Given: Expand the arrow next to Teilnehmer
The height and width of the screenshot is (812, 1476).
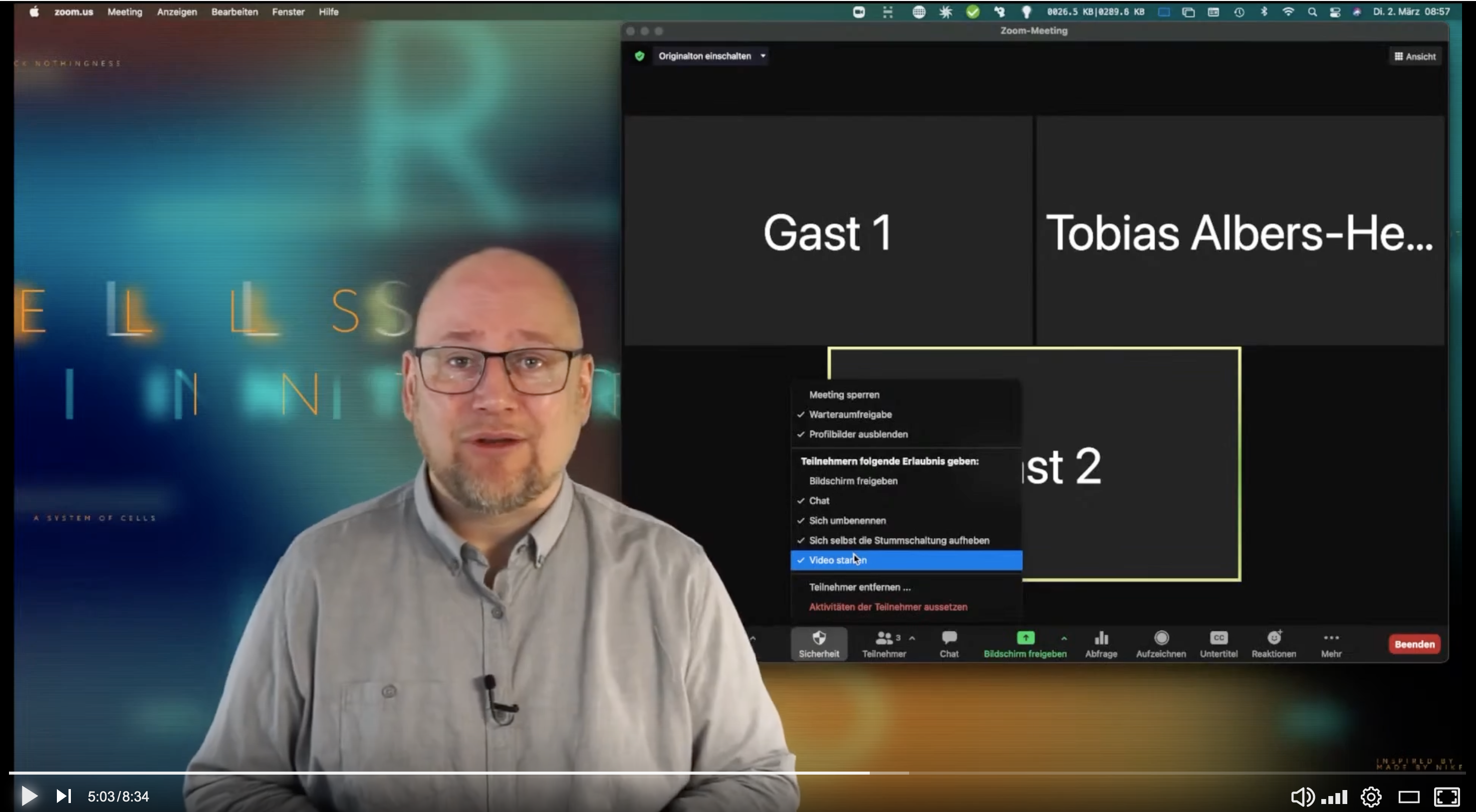Looking at the screenshot, I should click(912, 638).
